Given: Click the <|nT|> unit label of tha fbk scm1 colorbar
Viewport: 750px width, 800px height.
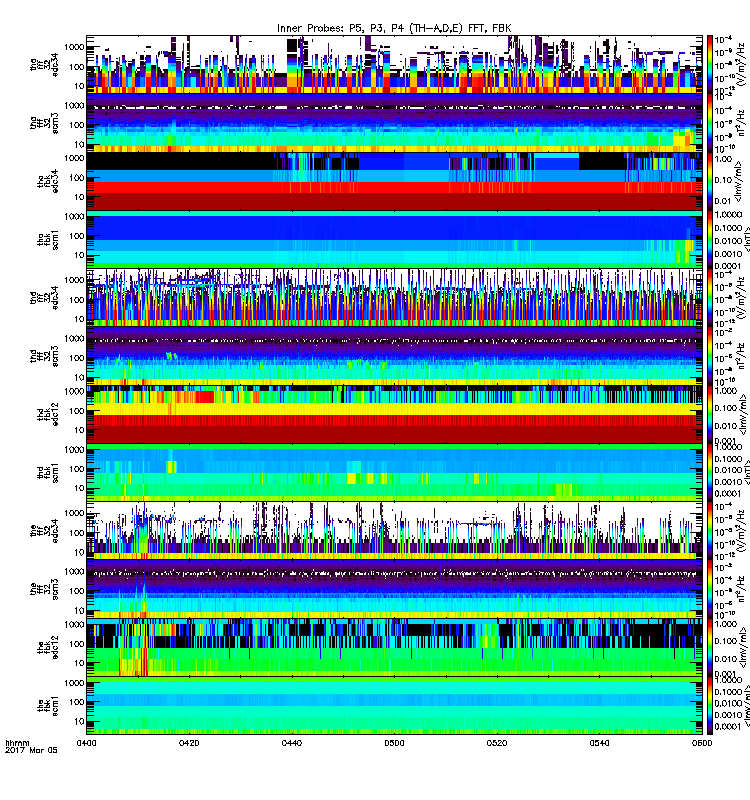Looking at the screenshot, I should pos(745,240).
